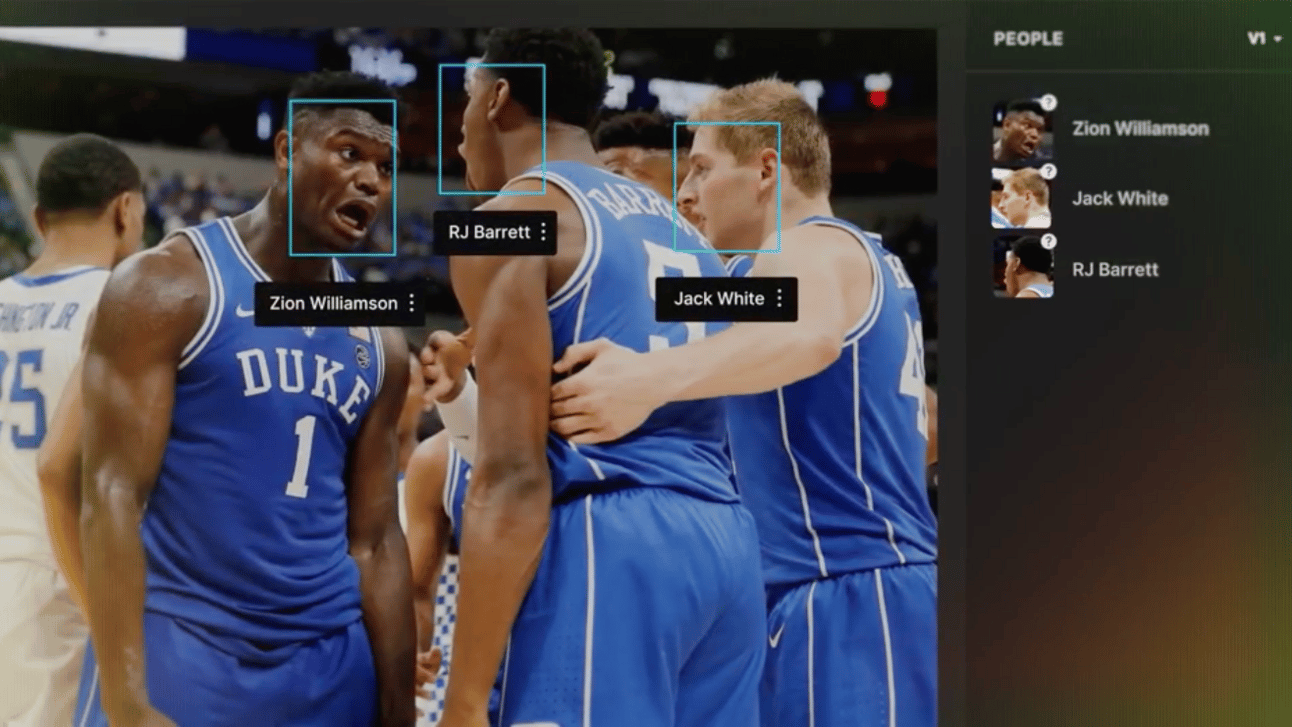Click the RJ Barrett name in People list
The image size is (1292, 727).
(1115, 269)
